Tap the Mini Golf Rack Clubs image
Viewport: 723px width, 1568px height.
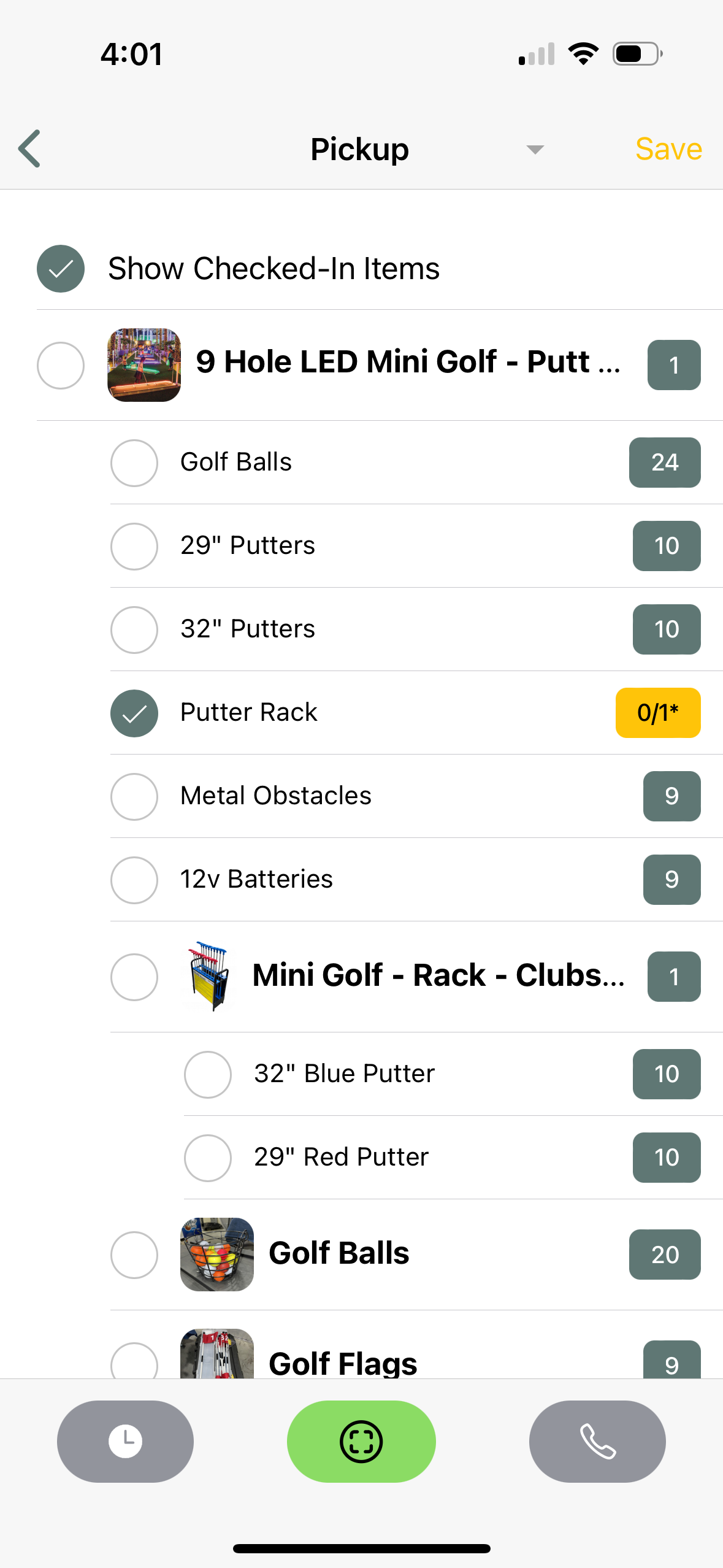[x=208, y=976]
